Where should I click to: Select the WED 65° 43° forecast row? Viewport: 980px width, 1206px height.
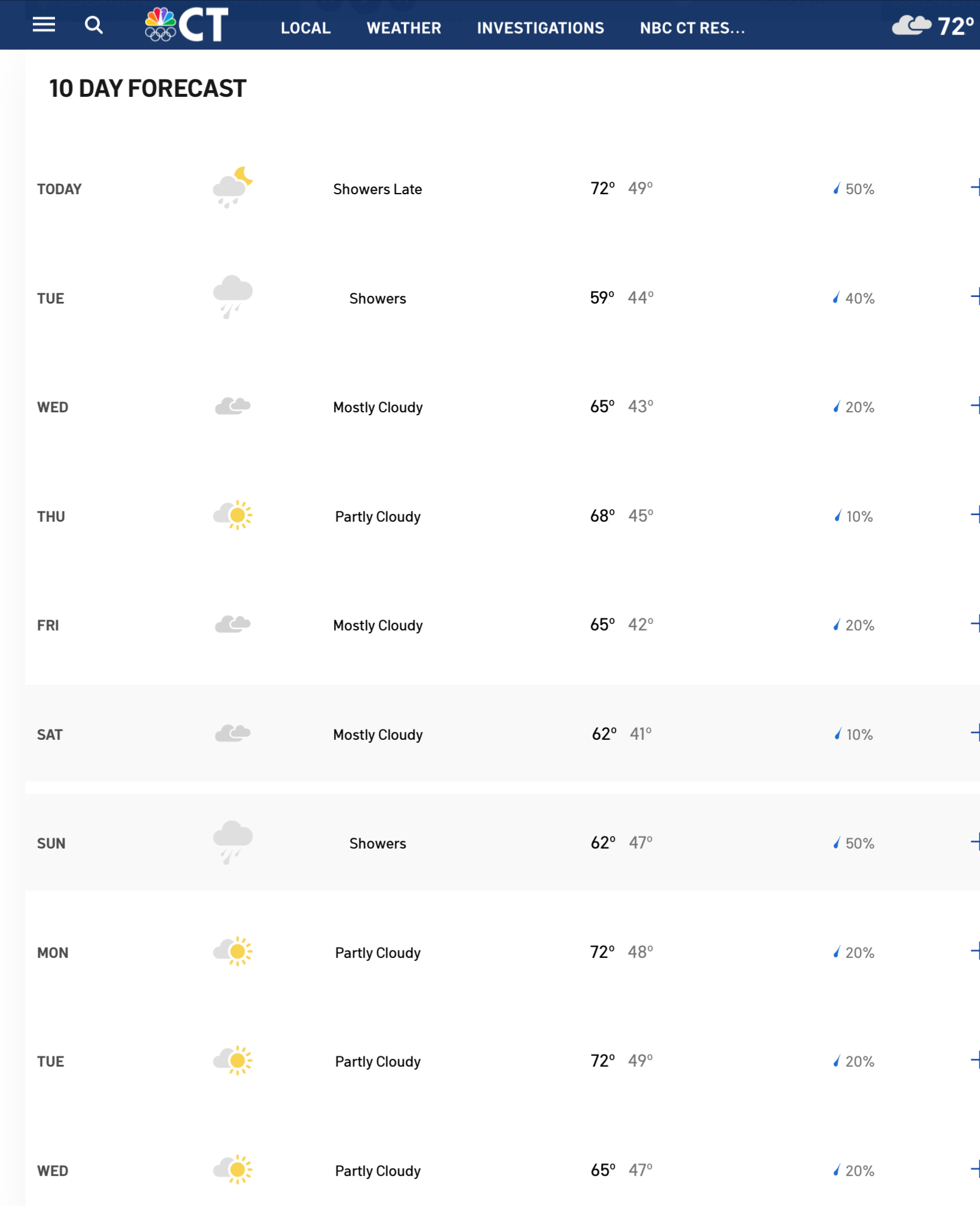click(503, 407)
